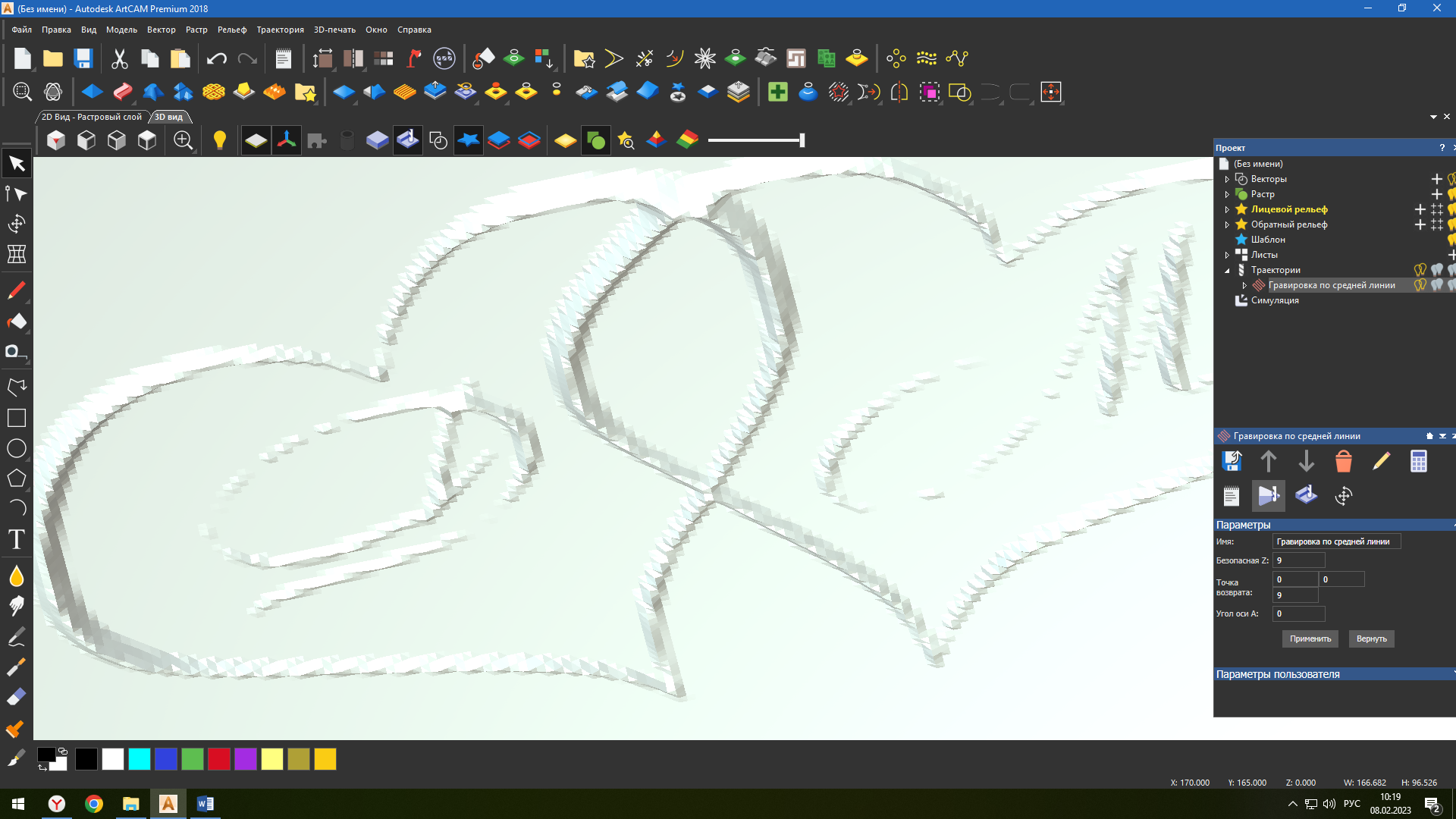Collapse the Траектории tree node

coord(1227,271)
